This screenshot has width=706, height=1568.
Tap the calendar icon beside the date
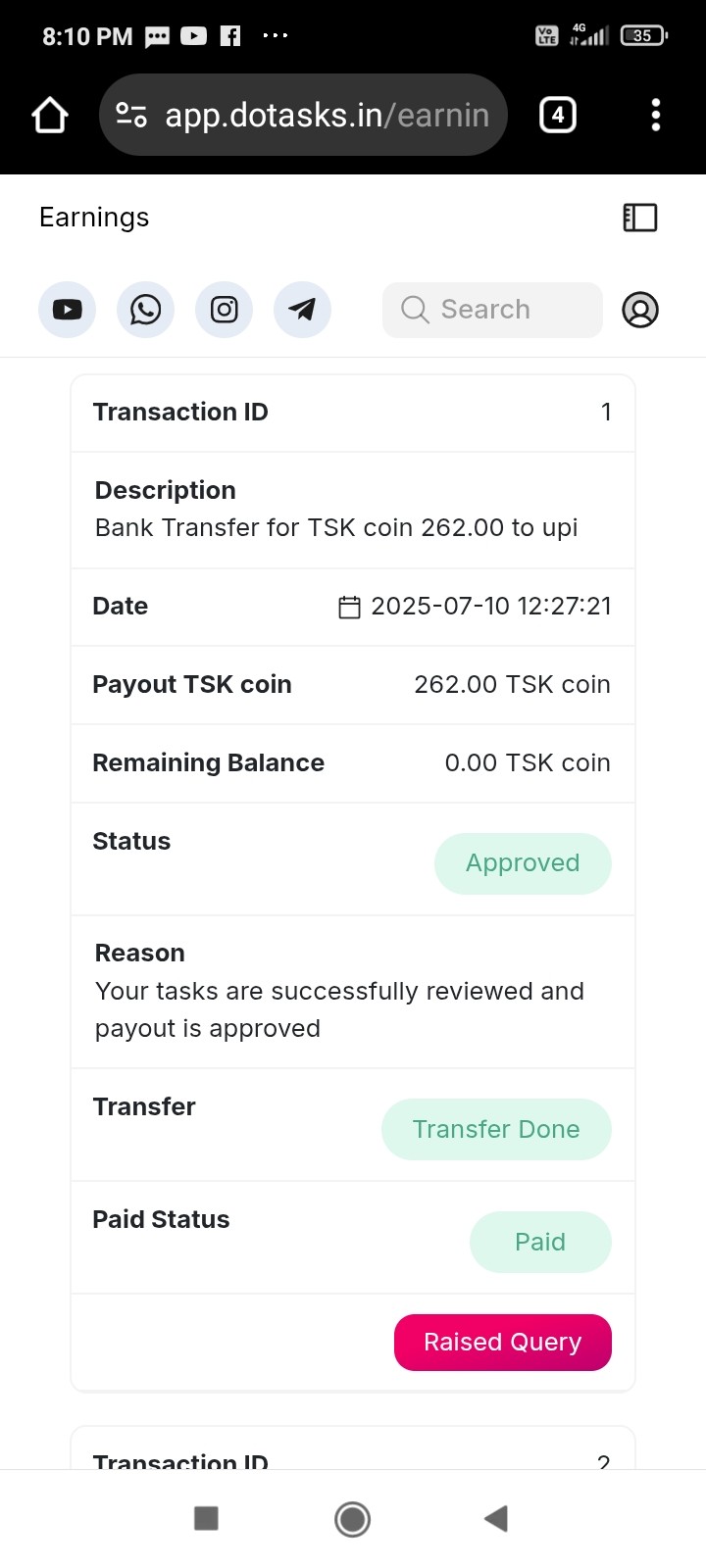[x=349, y=608]
